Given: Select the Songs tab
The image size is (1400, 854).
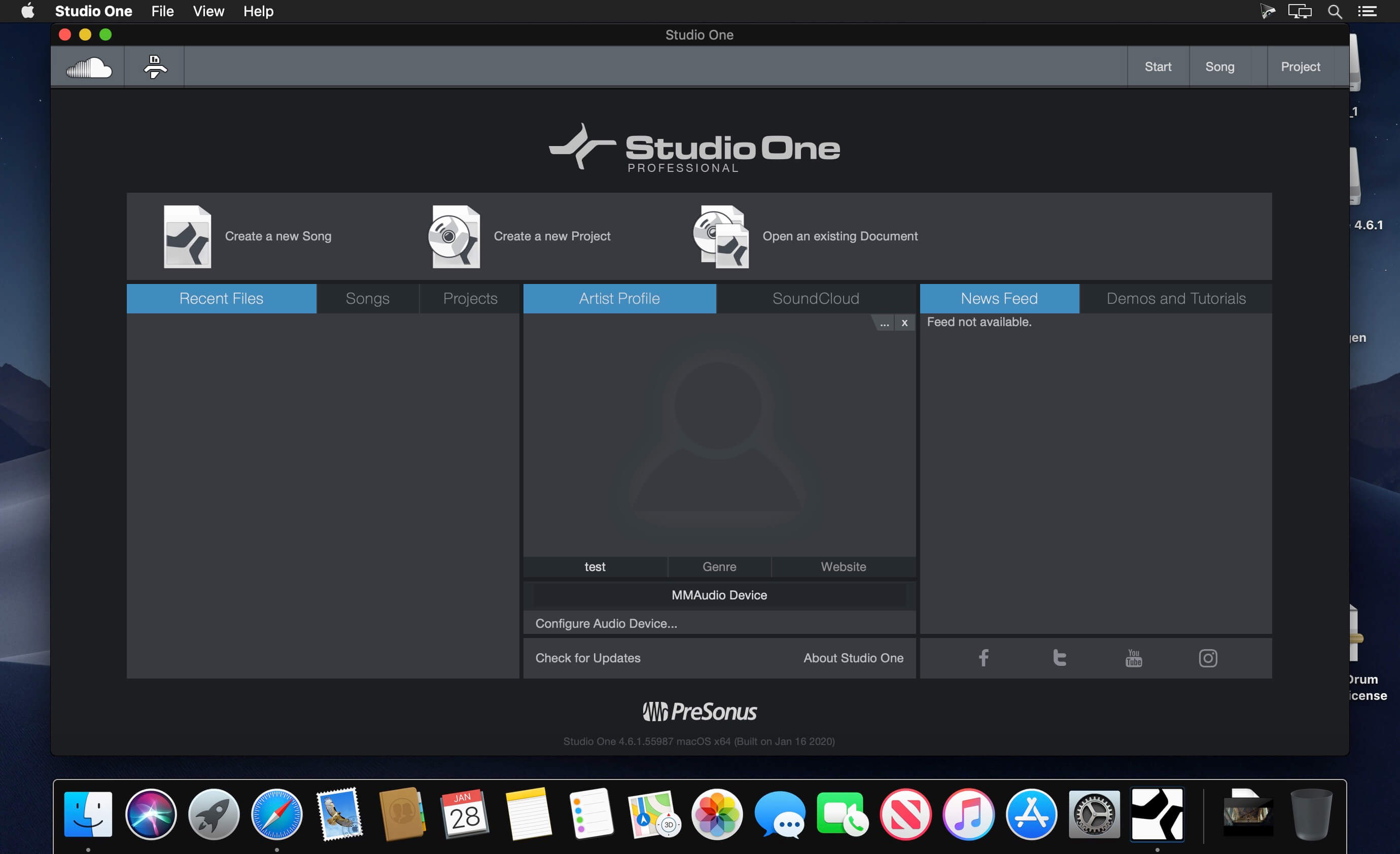Looking at the screenshot, I should coord(368,299).
